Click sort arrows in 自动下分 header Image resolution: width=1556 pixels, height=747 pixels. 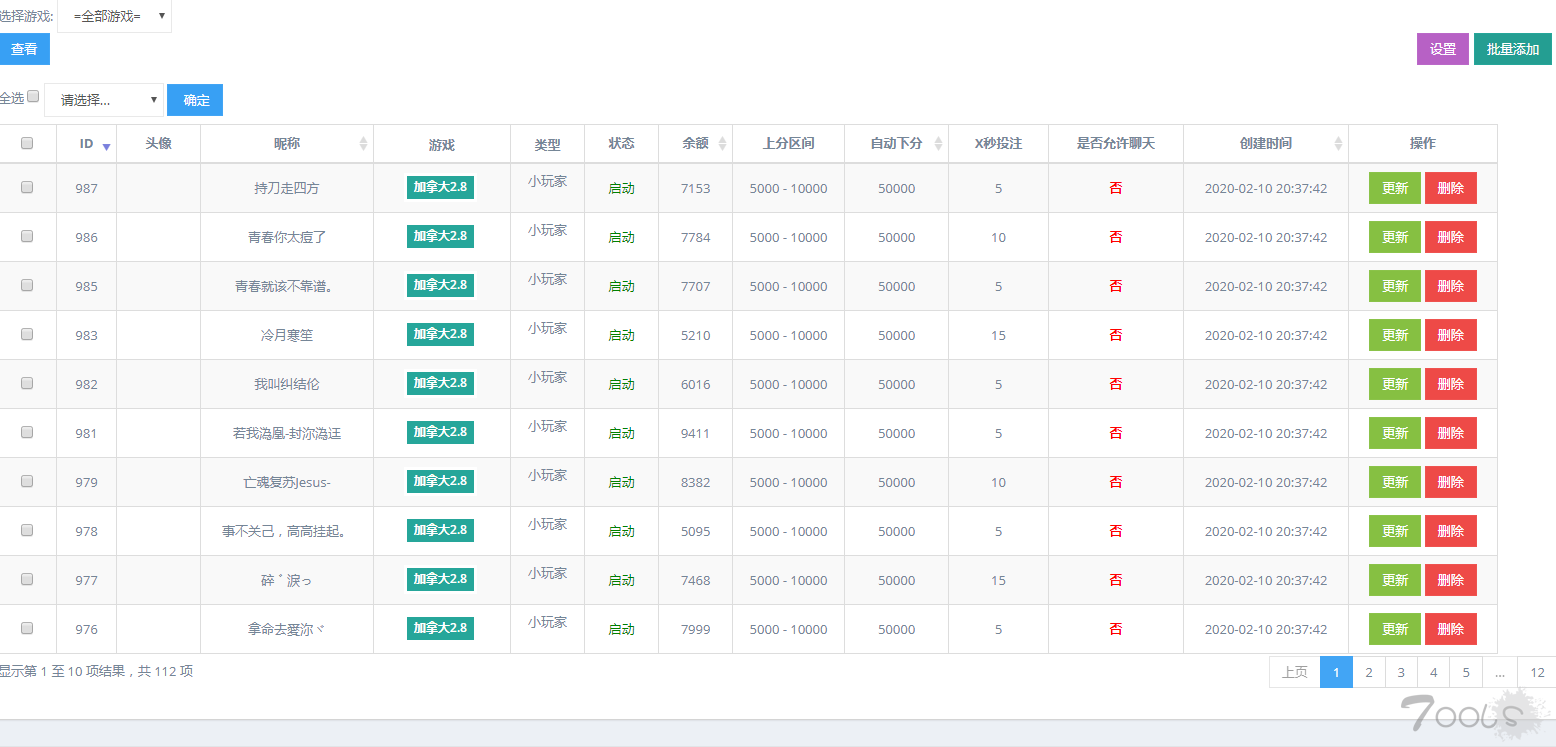point(938,144)
